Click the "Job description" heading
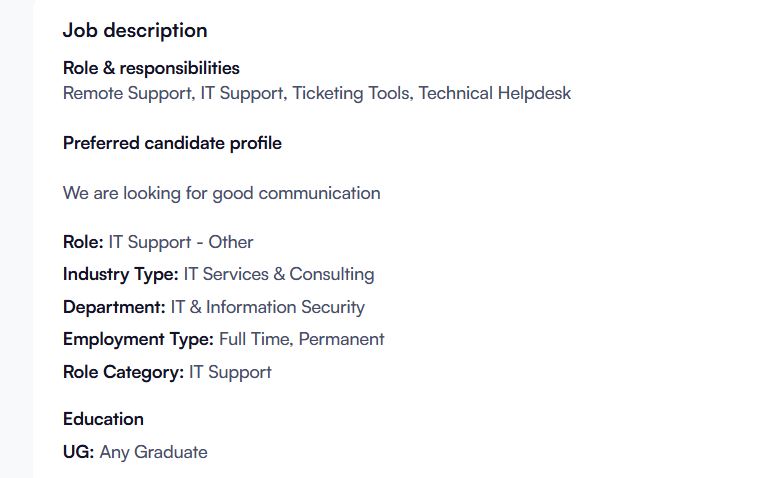The width and height of the screenshot is (774, 478). 135,30
